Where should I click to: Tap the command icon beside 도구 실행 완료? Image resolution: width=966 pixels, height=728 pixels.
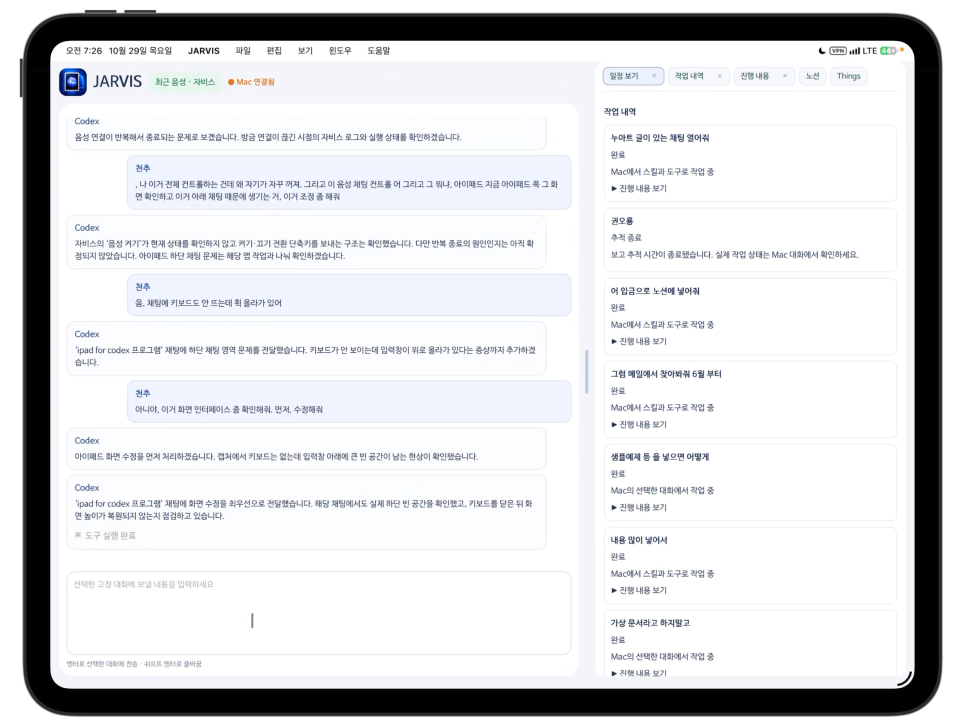click(78, 535)
